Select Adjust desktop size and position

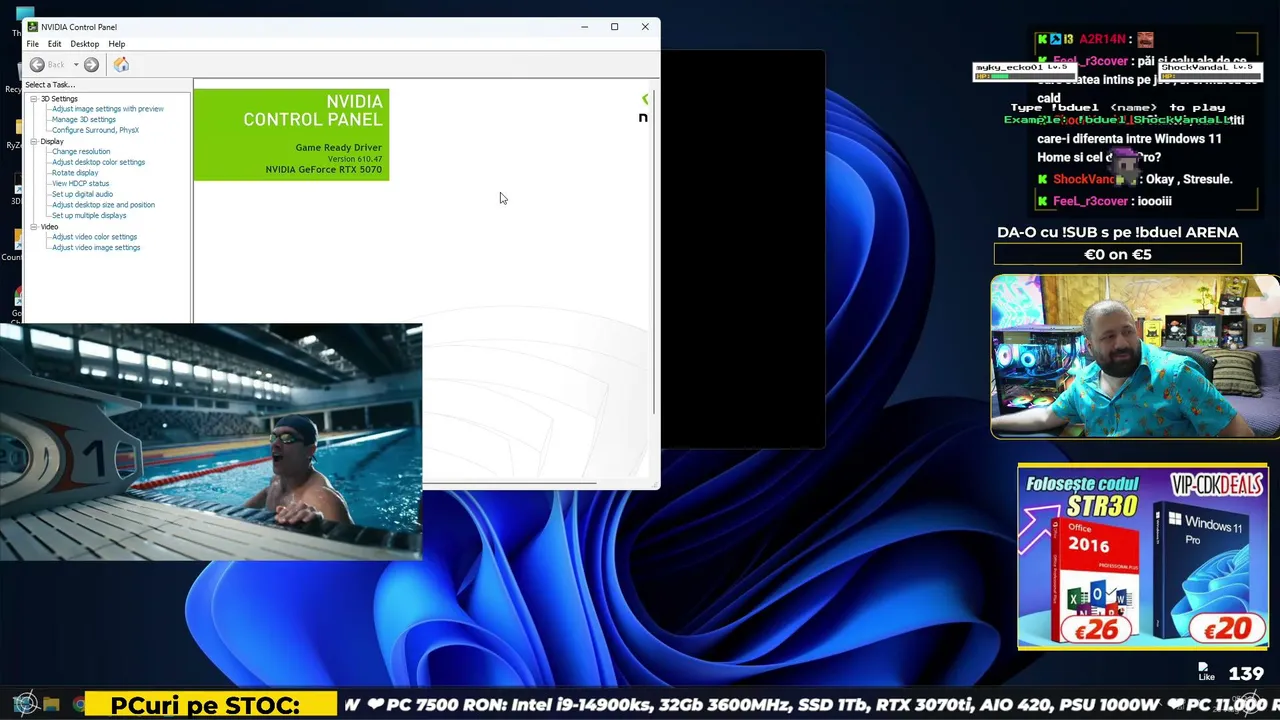[x=103, y=205]
